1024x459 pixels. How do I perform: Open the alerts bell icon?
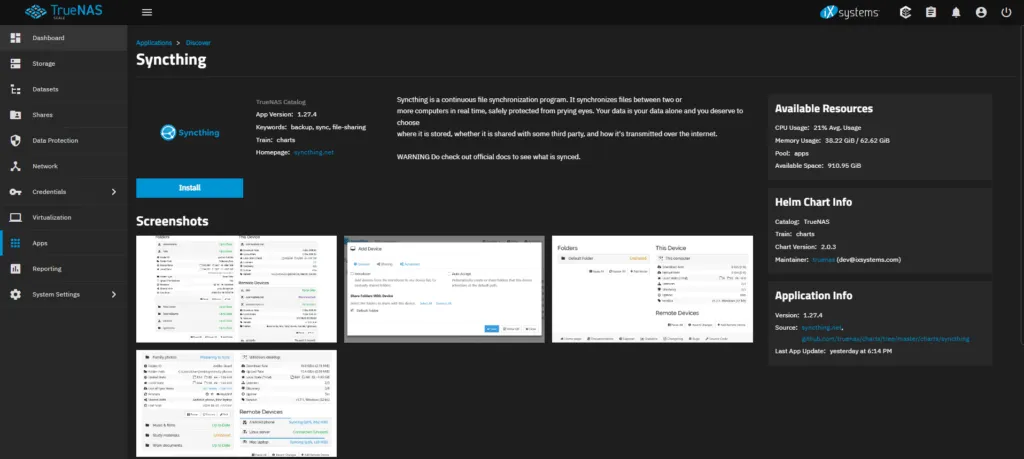pos(956,12)
